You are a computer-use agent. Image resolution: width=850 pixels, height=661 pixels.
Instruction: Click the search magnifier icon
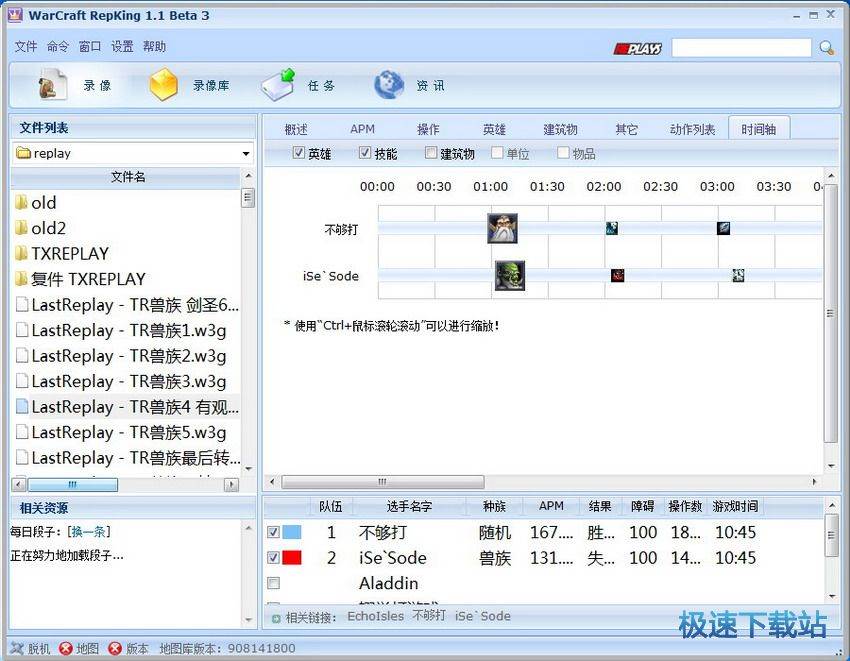[826, 46]
